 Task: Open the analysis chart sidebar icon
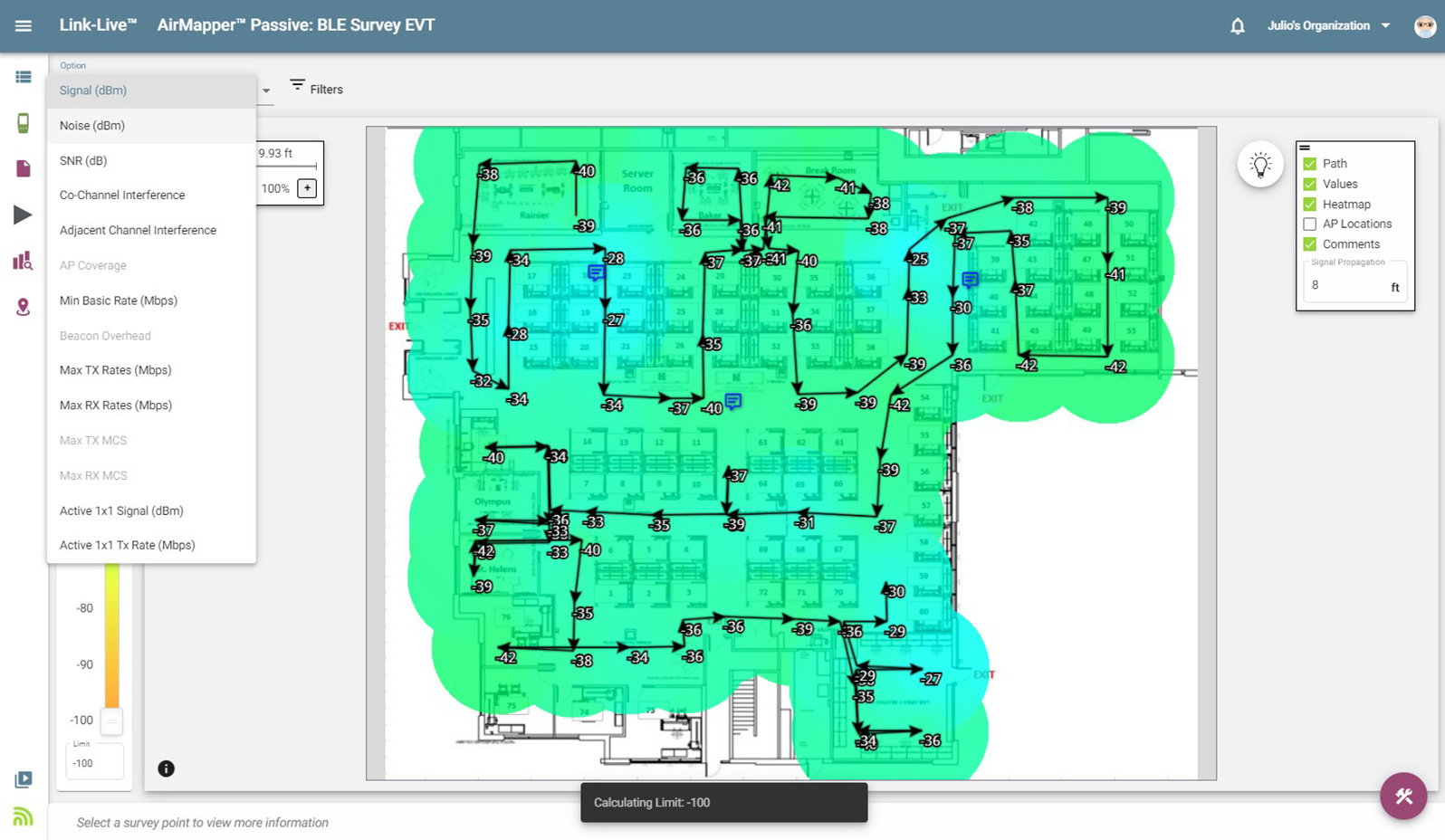click(23, 262)
